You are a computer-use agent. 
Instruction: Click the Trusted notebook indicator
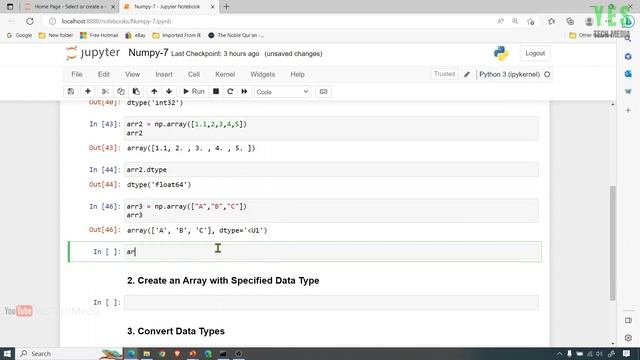coord(444,74)
